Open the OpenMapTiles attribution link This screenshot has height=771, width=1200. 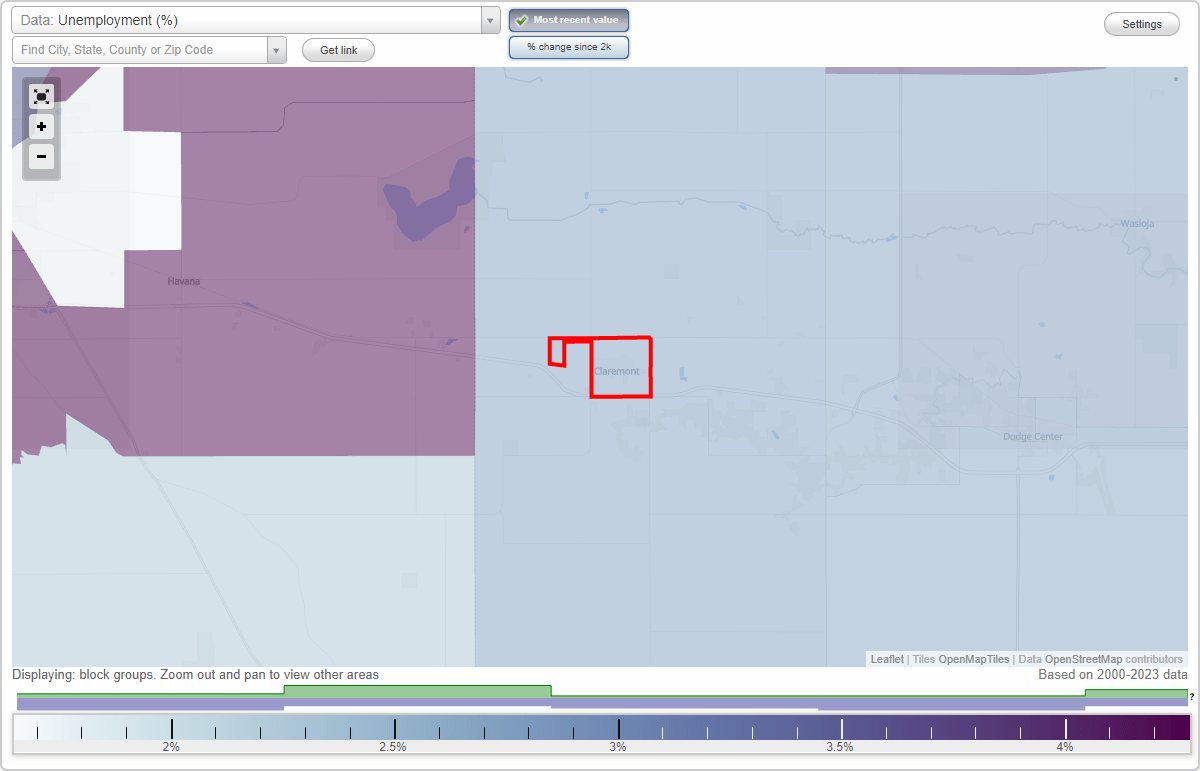pos(973,659)
